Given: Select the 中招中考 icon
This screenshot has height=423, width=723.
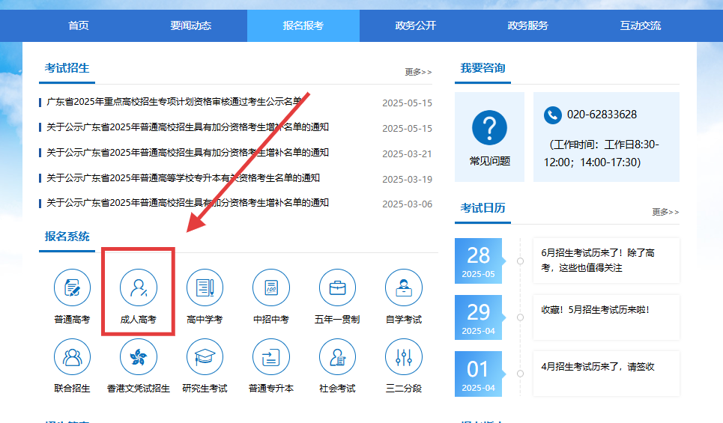Looking at the screenshot, I should tap(271, 288).
